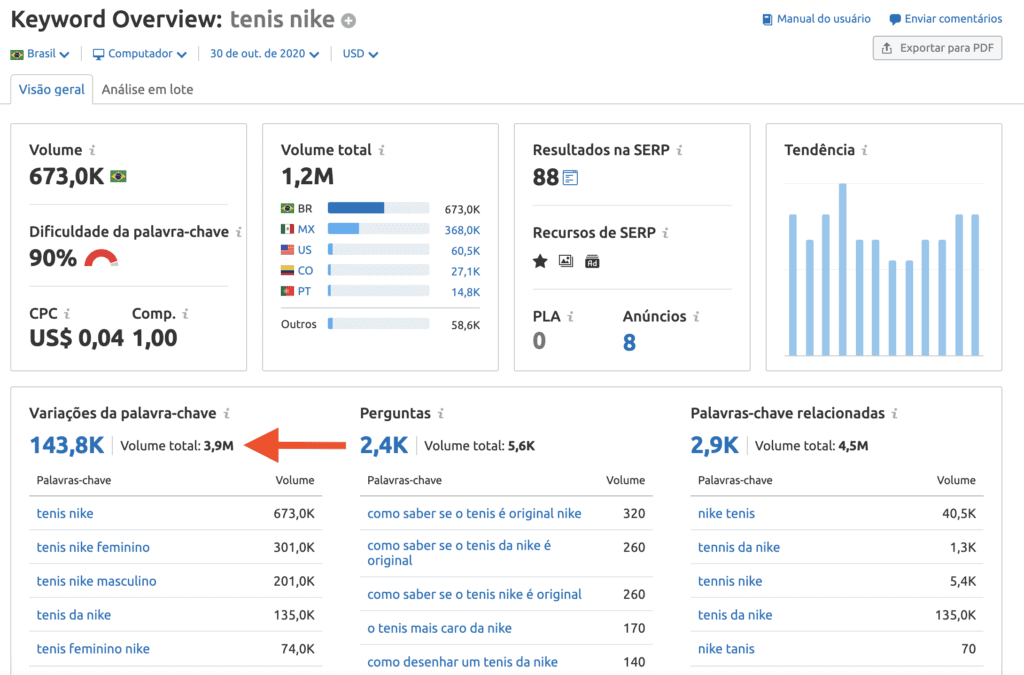Show PLA info tooltip icon
This screenshot has height=675, width=1024.
tap(570, 317)
